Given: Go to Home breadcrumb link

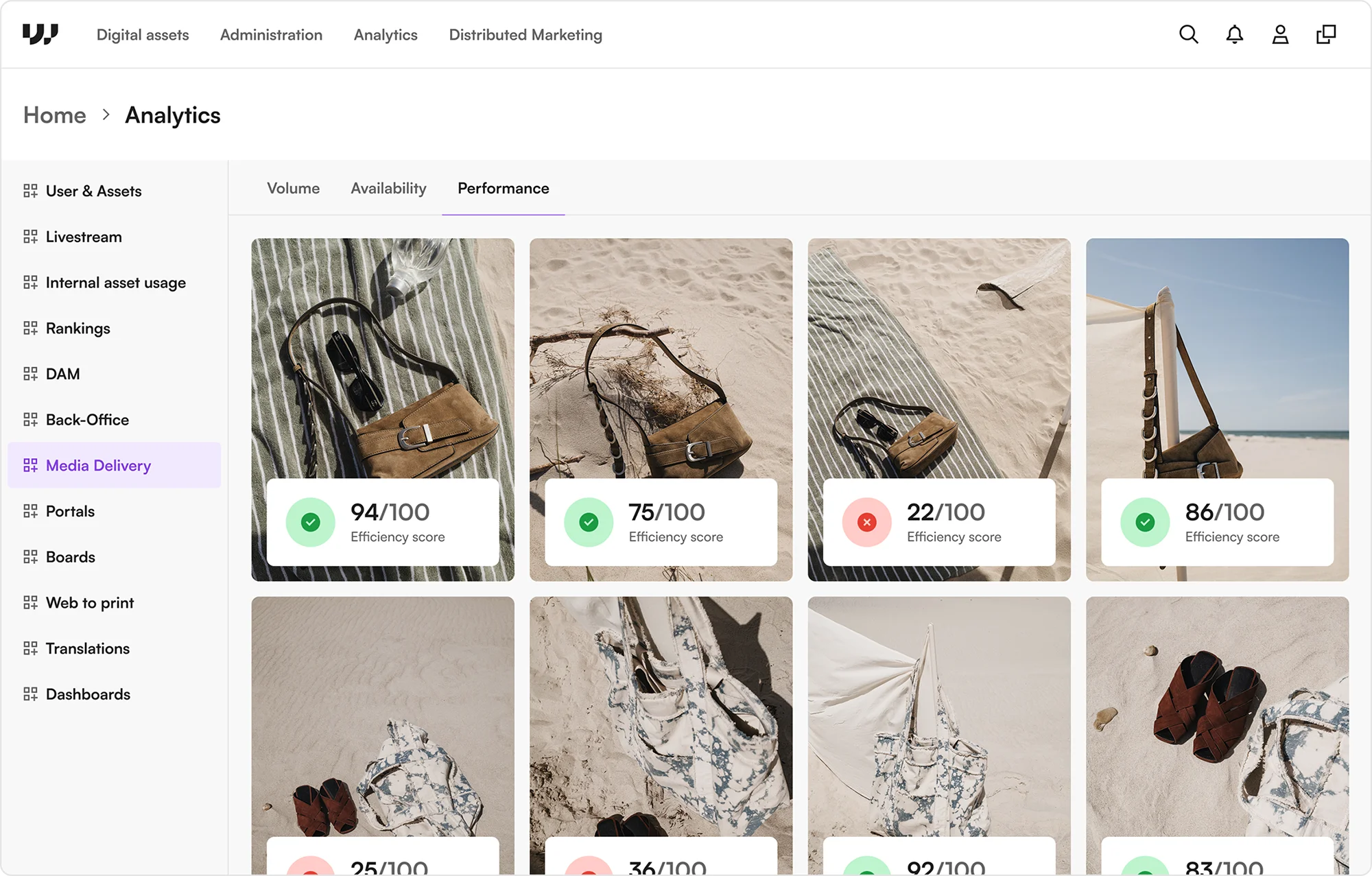Looking at the screenshot, I should point(55,115).
